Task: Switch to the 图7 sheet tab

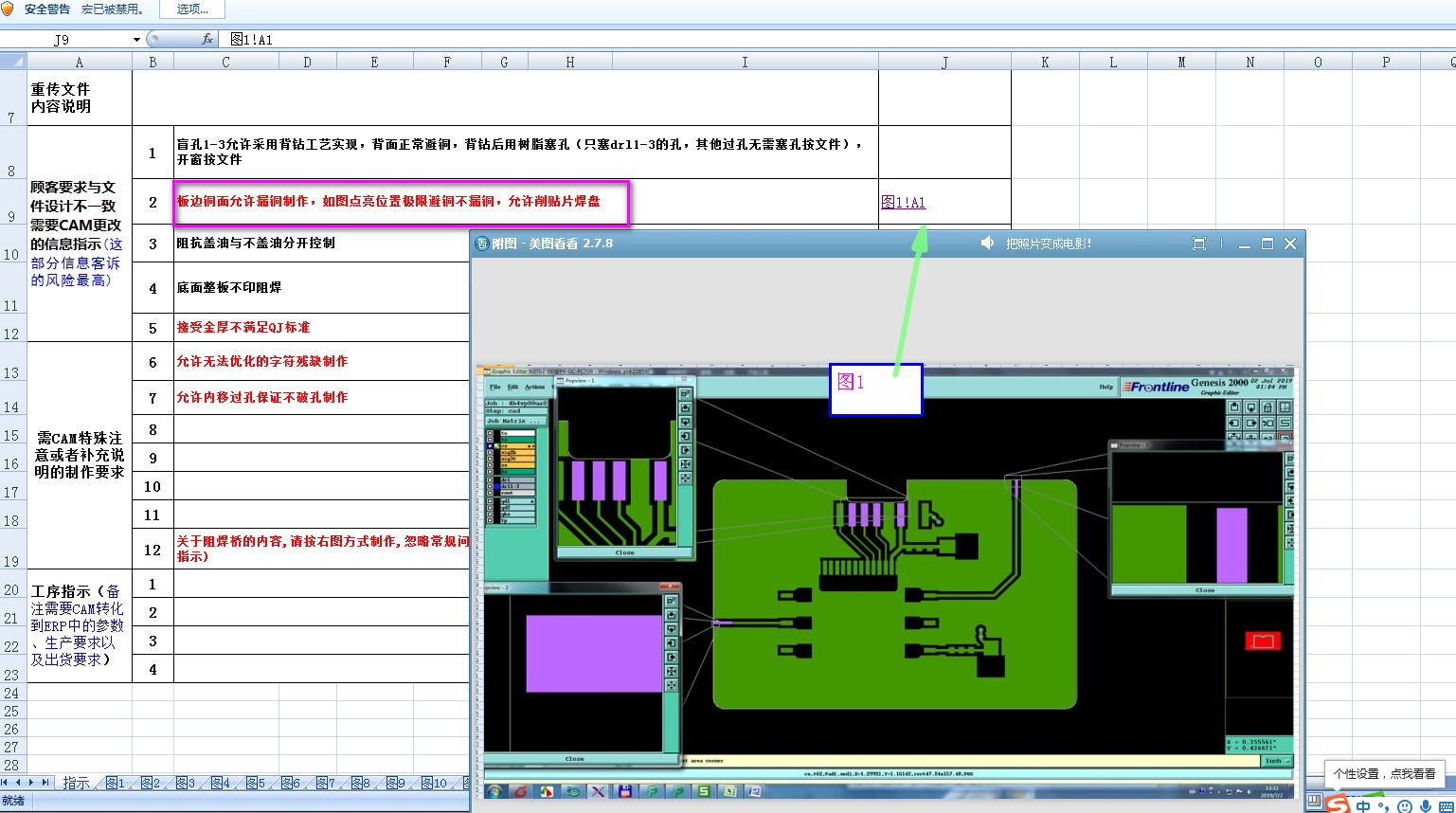Action: pyautogui.click(x=326, y=783)
